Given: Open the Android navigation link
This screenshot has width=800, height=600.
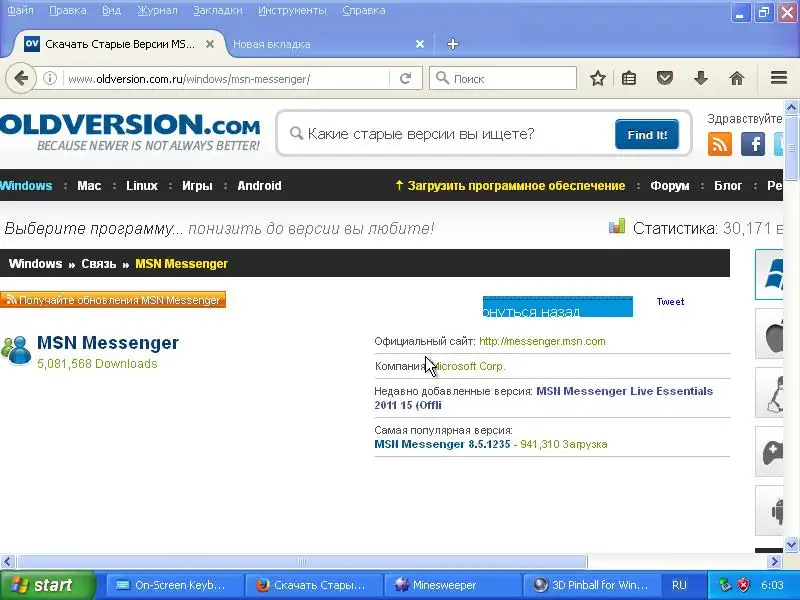Looking at the screenshot, I should tap(259, 185).
